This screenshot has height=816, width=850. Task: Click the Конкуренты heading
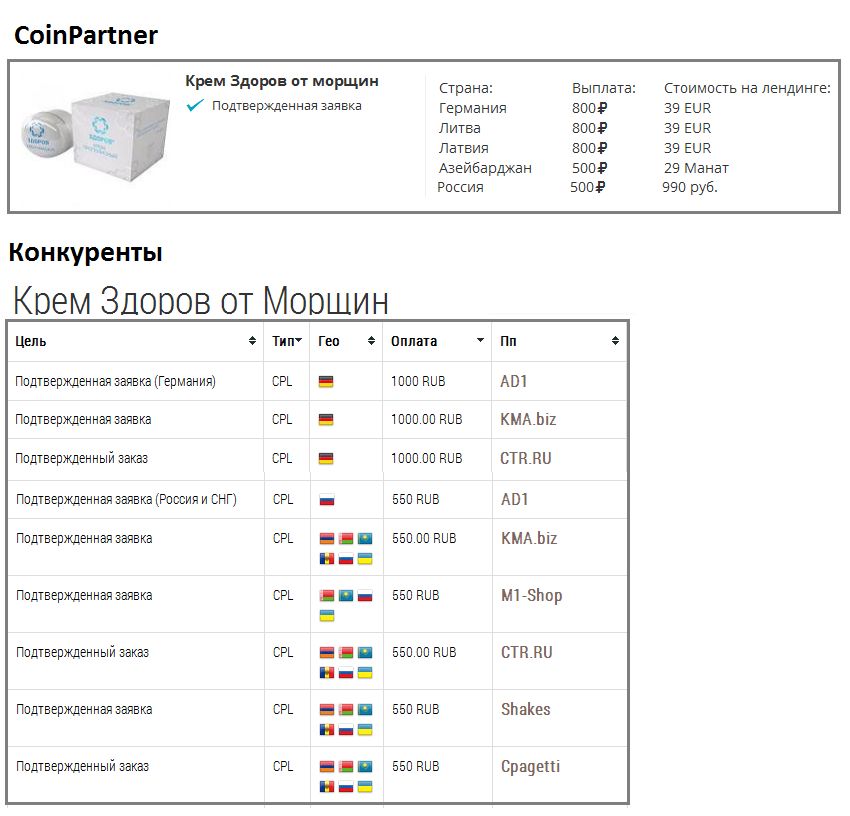coord(86,253)
